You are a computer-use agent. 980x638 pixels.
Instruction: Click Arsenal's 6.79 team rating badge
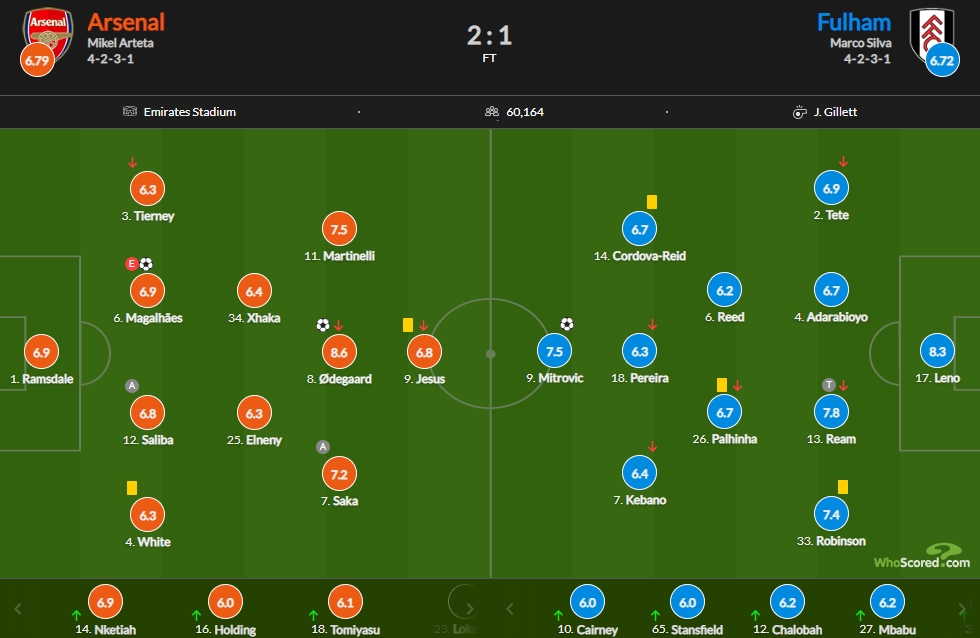click(x=37, y=60)
